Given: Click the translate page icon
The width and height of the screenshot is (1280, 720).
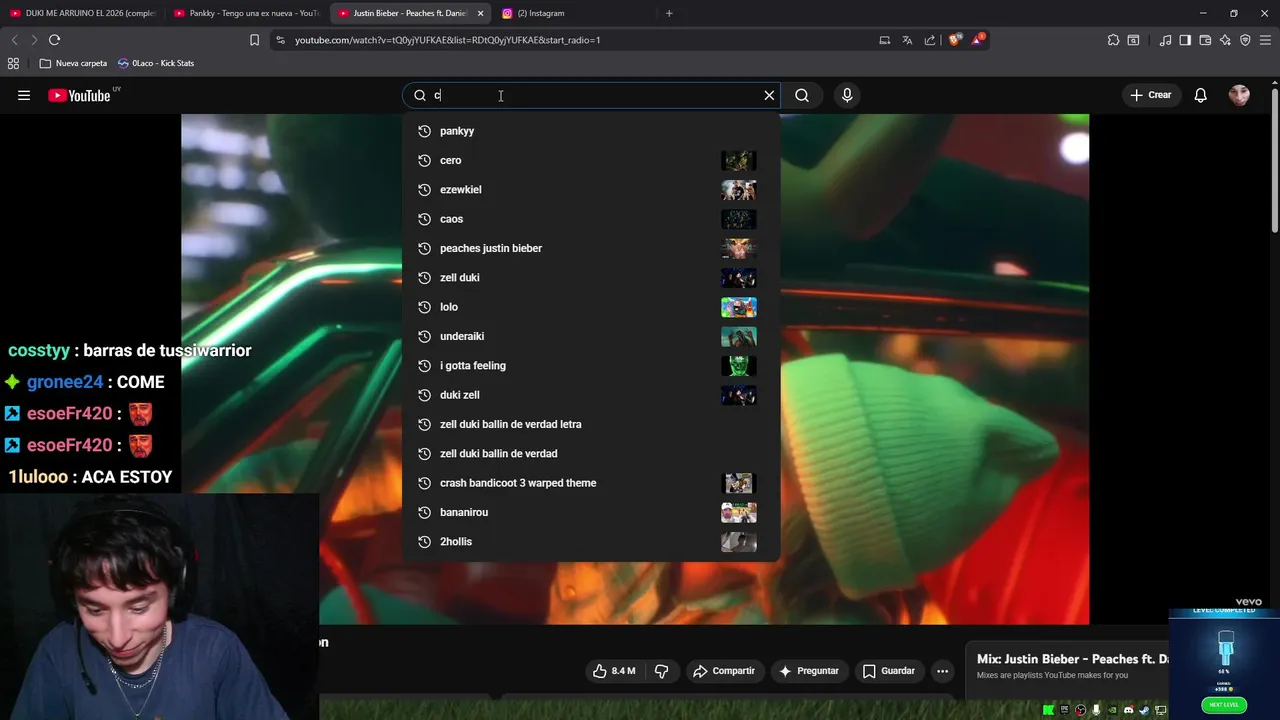Looking at the screenshot, I should point(907,40).
